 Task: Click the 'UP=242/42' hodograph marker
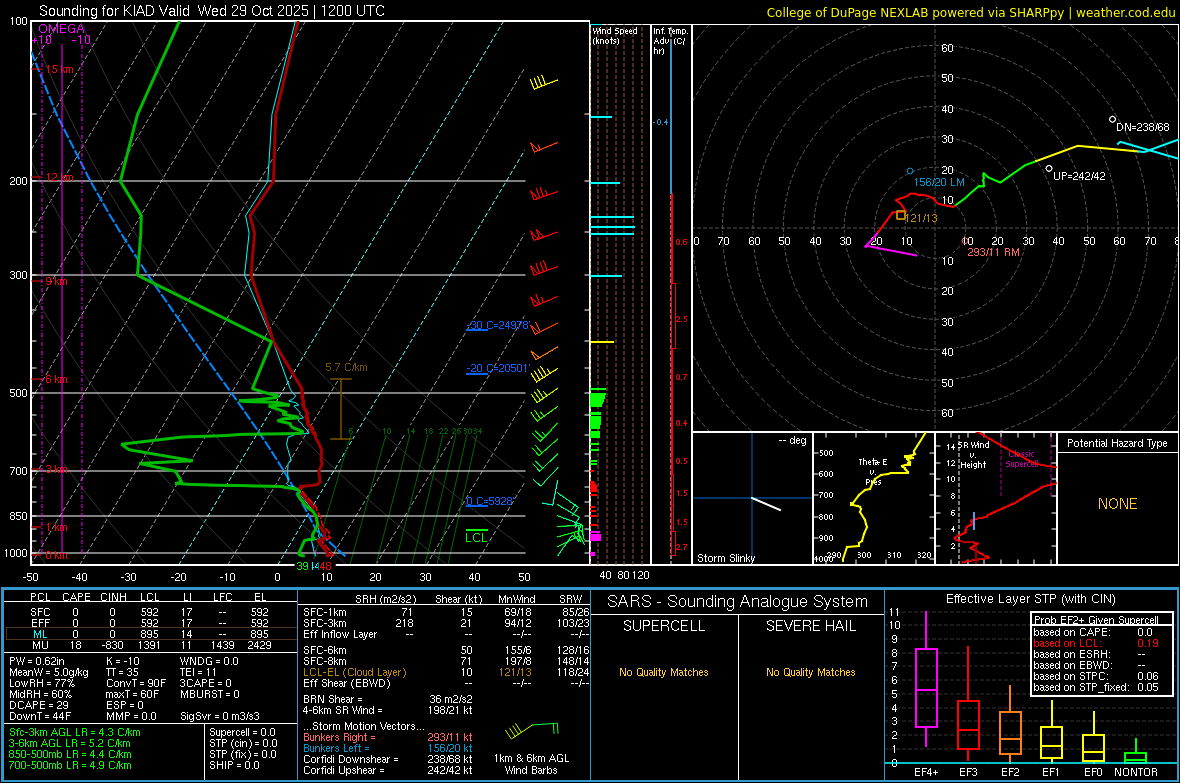pyautogui.click(x=1079, y=176)
